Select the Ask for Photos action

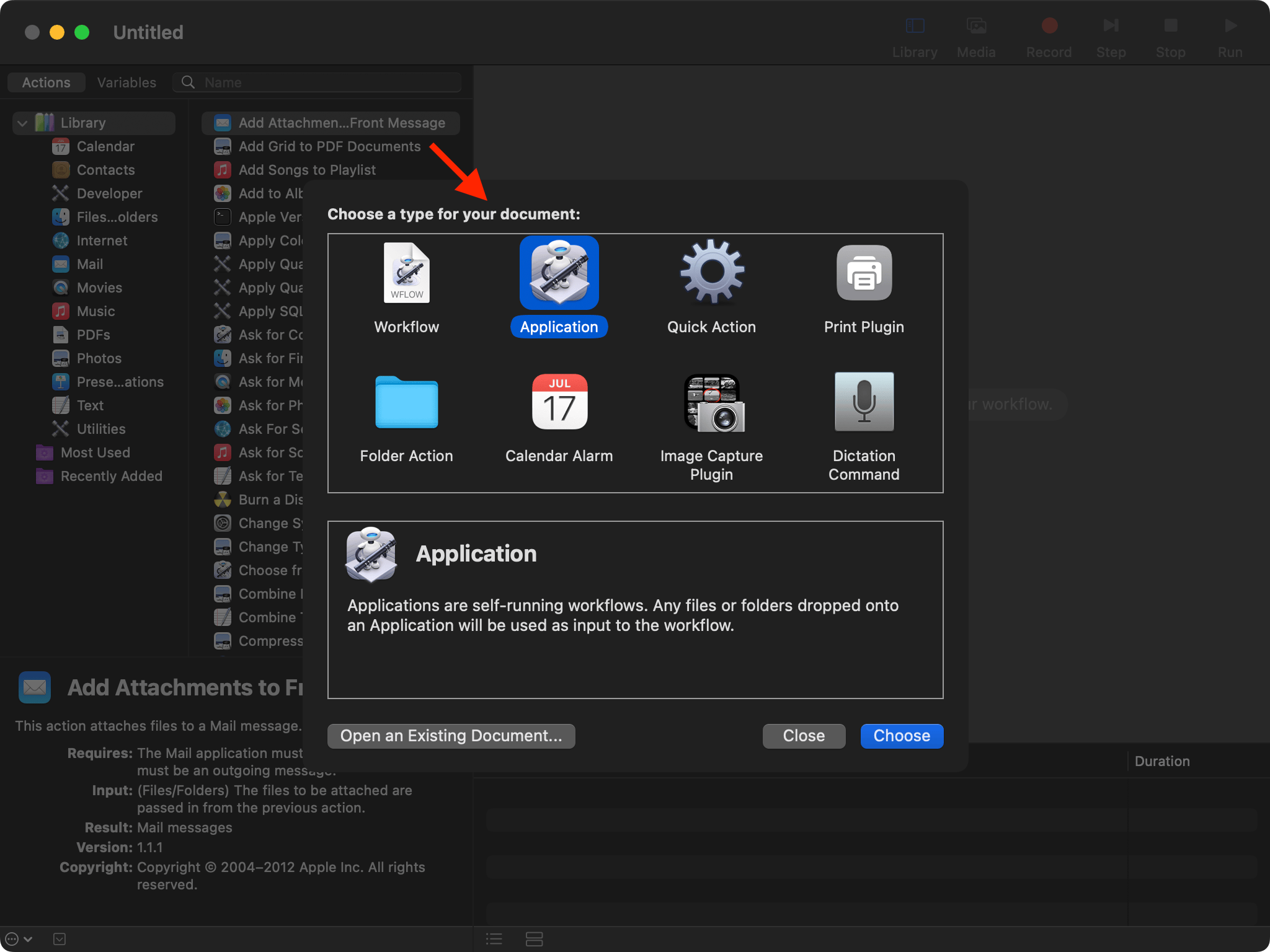tap(257, 405)
